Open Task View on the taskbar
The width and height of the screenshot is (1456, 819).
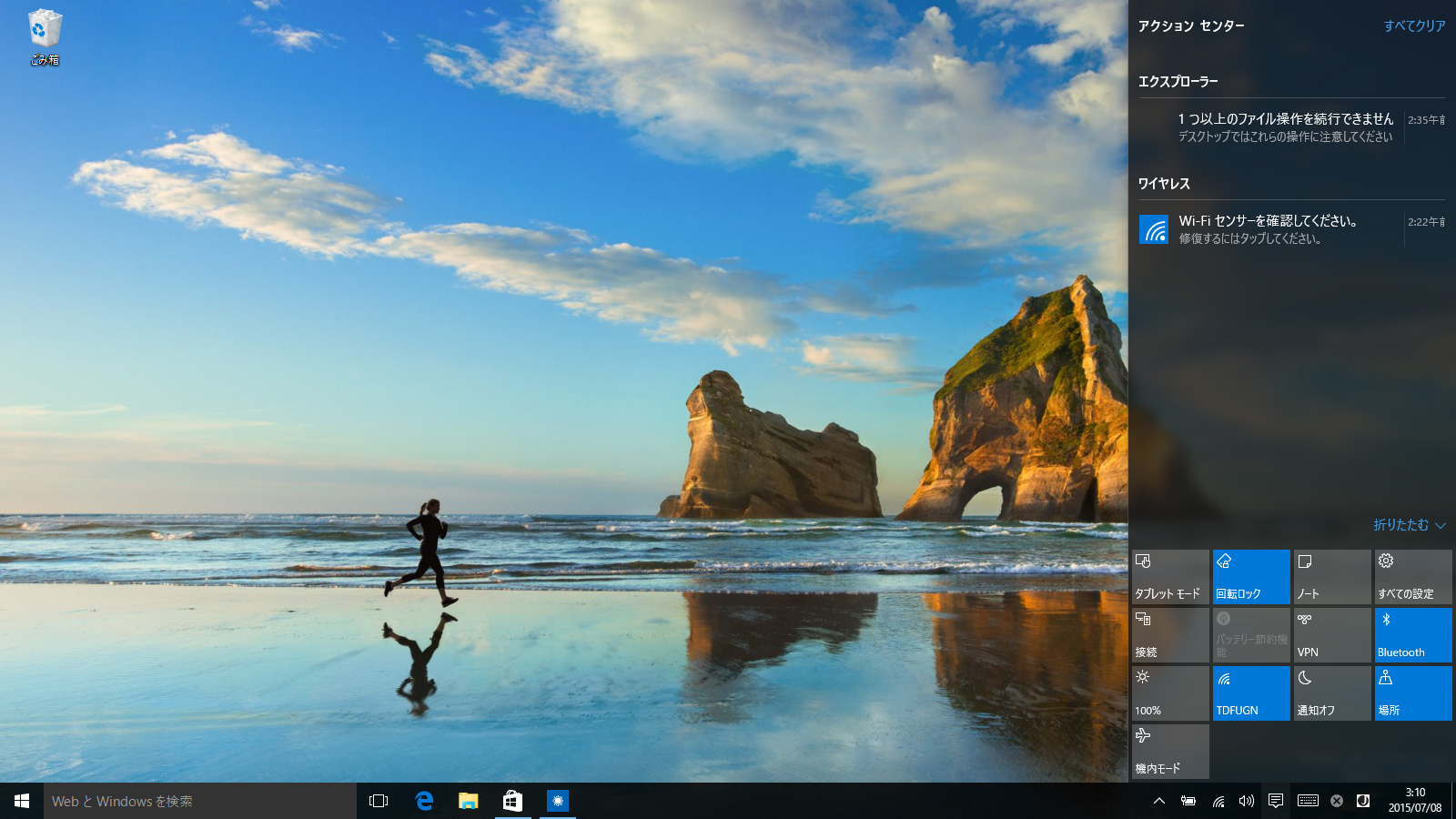[379, 801]
